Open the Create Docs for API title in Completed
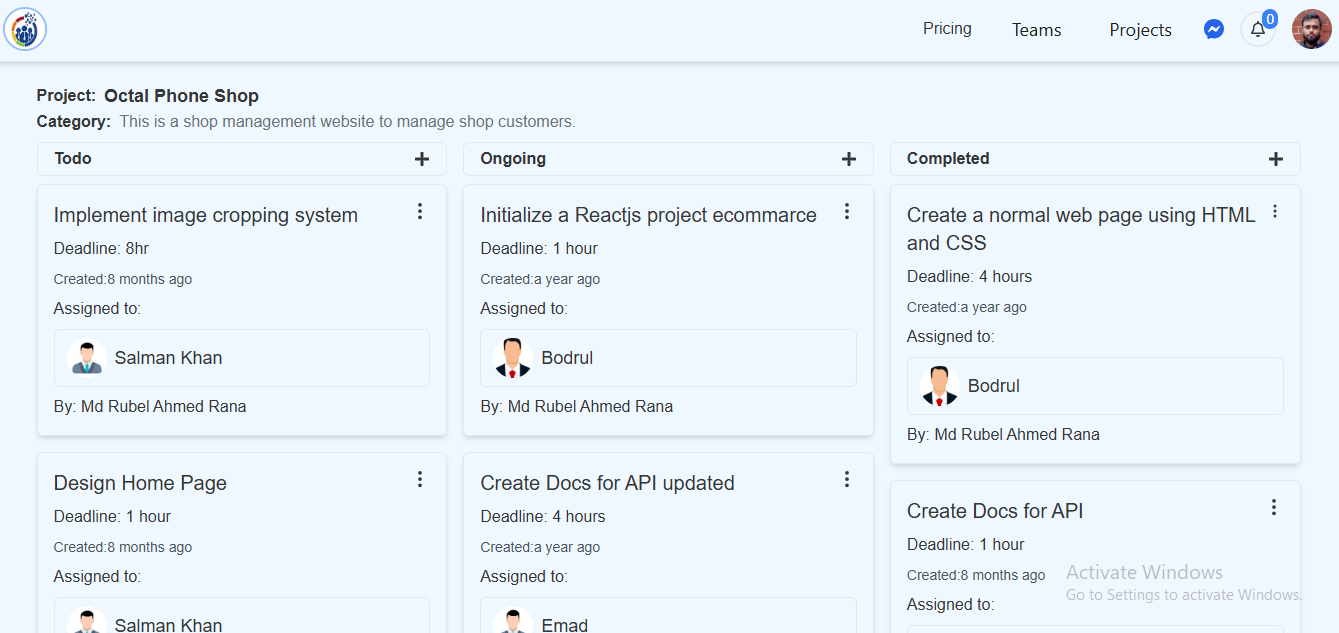The width and height of the screenshot is (1339, 633). click(995, 511)
